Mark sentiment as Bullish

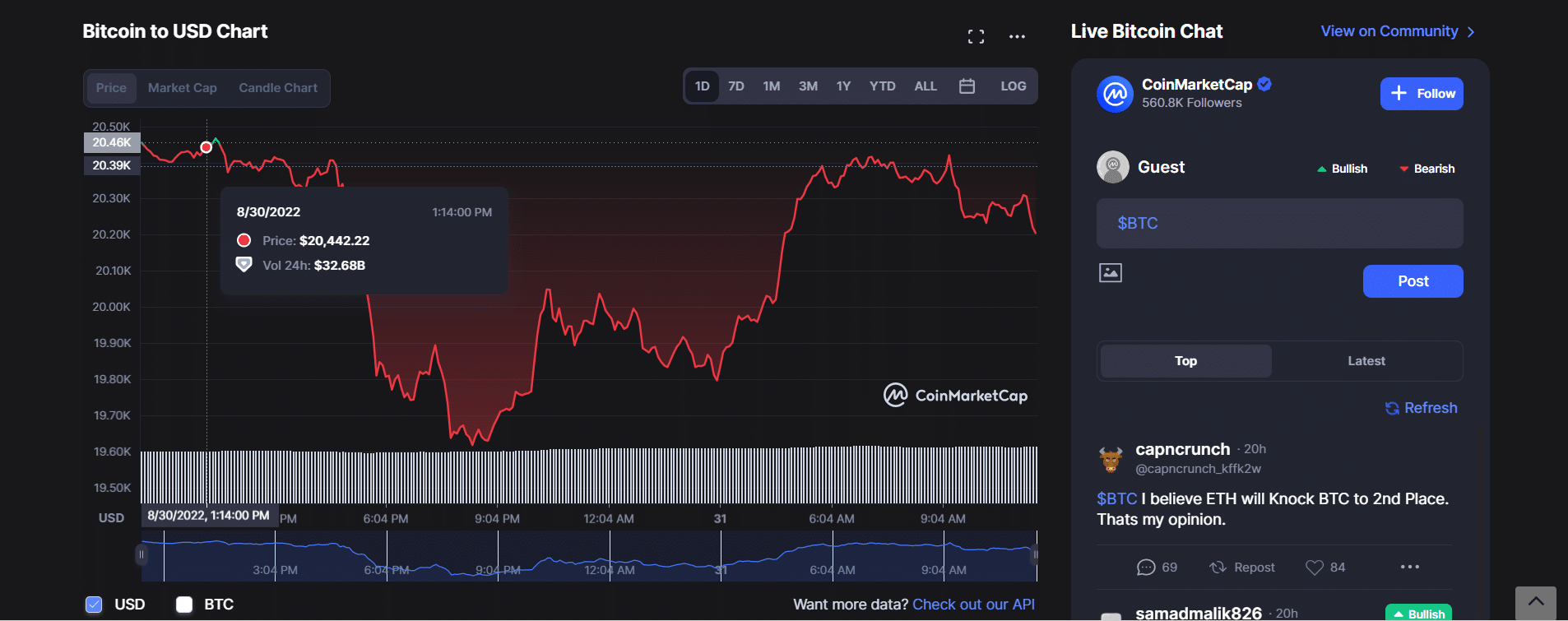point(1343,169)
